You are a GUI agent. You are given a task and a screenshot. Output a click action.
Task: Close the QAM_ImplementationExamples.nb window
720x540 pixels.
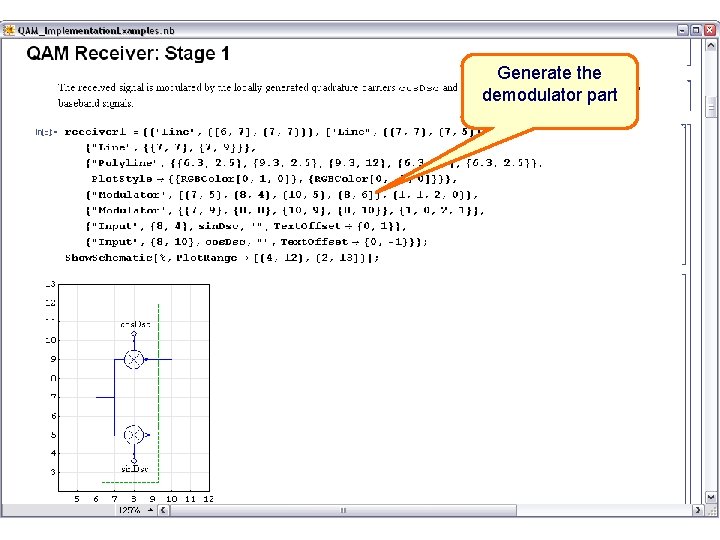click(710, 30)
